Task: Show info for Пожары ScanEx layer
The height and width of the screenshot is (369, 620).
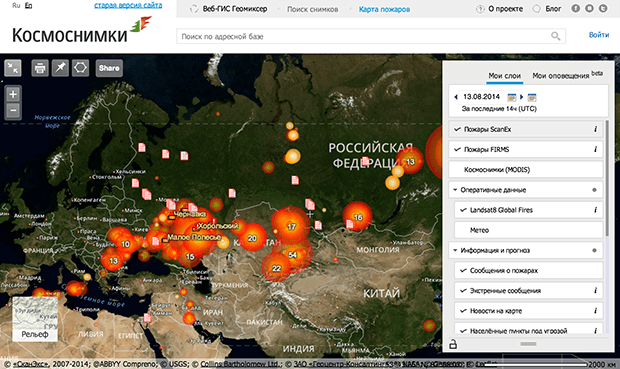Action: coord(595,129)
